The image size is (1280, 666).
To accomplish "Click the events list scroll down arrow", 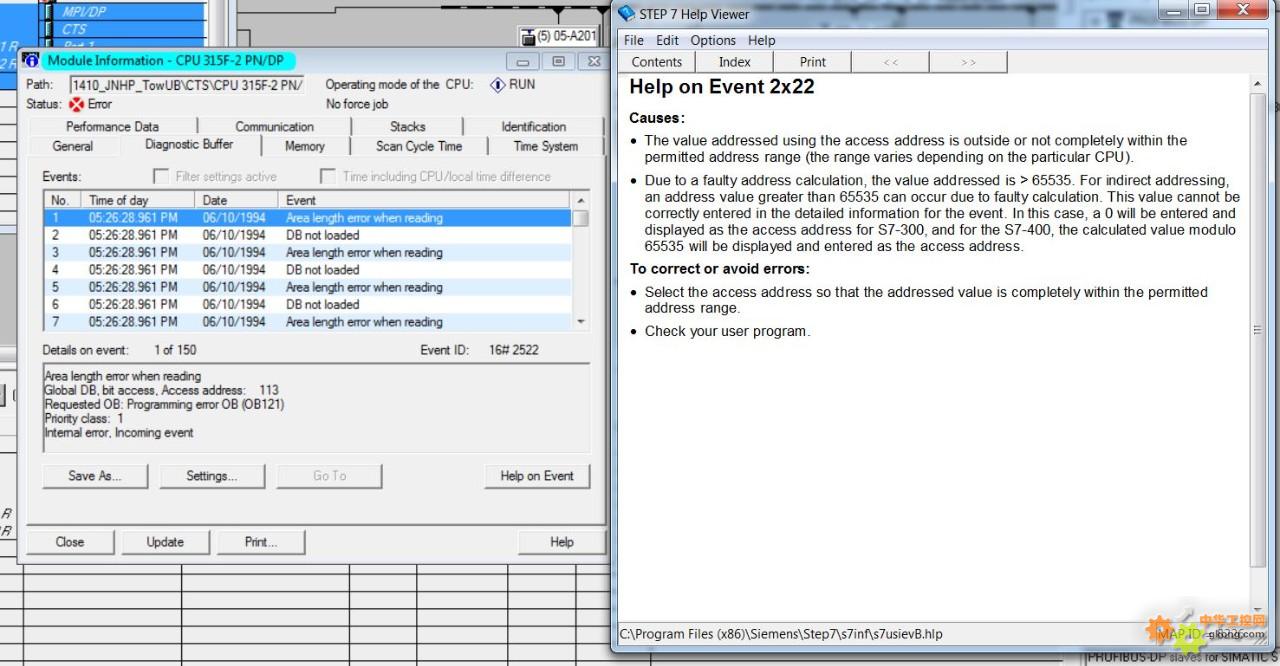I will 581,322.
